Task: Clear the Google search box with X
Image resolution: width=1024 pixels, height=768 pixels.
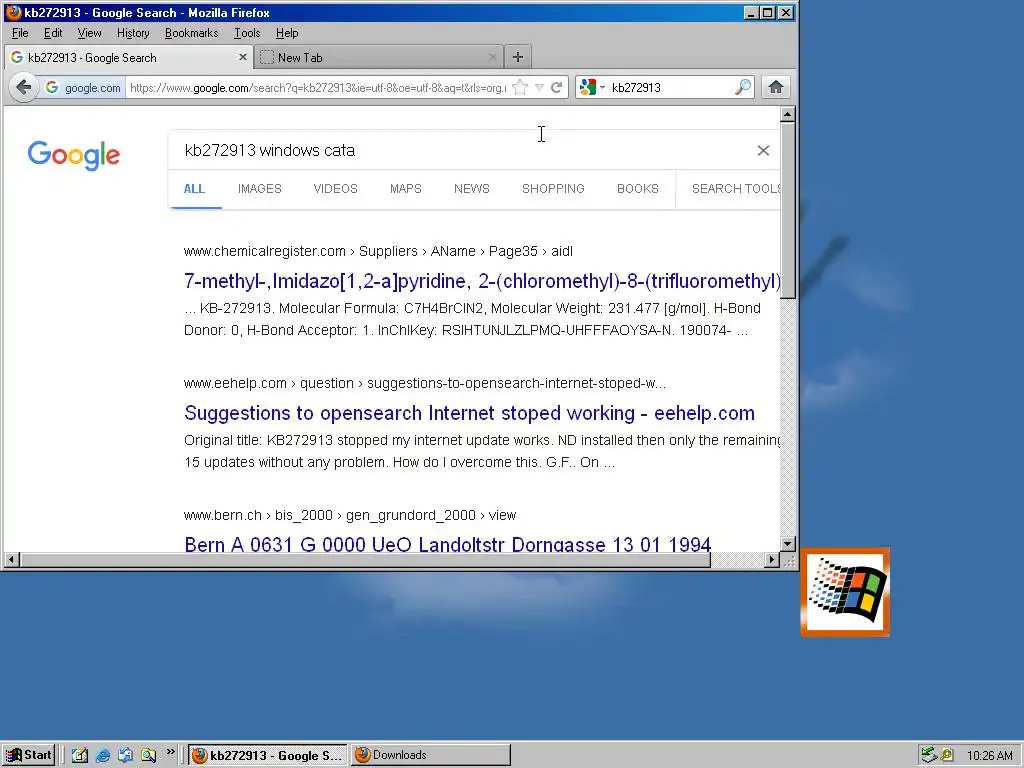Action: (x=763, y=150)
